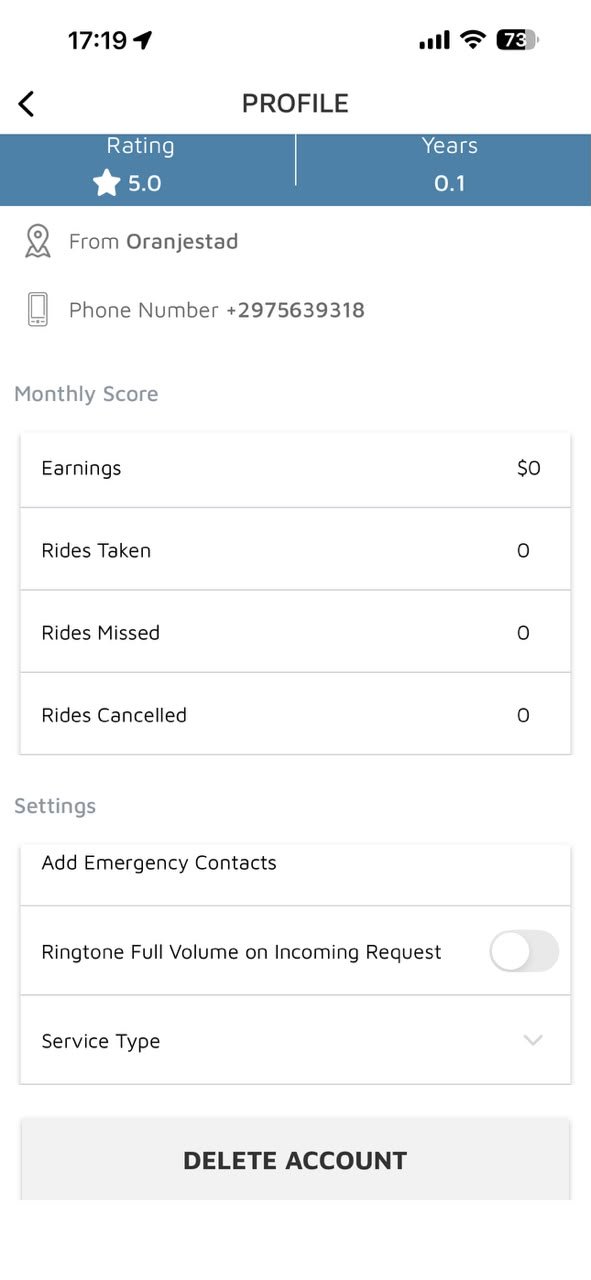
Task: Tap the phone icon beside Phone Number
Action: (37, 309)
